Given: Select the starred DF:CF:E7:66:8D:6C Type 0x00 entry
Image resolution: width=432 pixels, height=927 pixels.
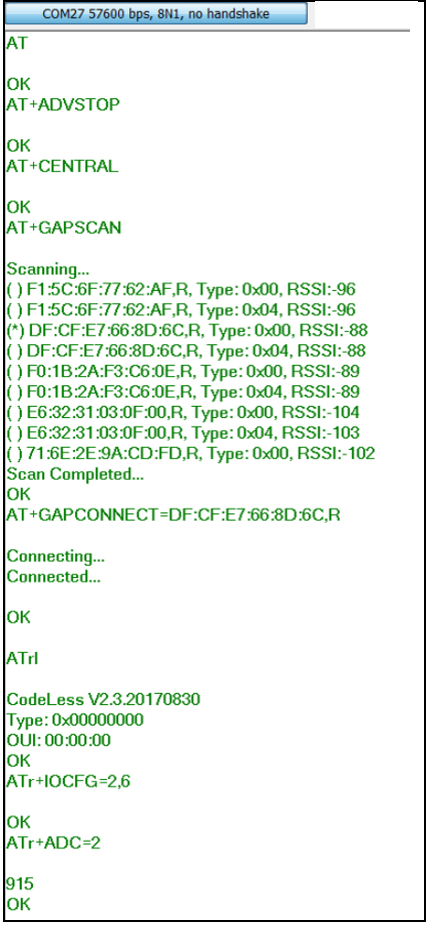Looking at the screenshot, I should (x=187, y=330).
